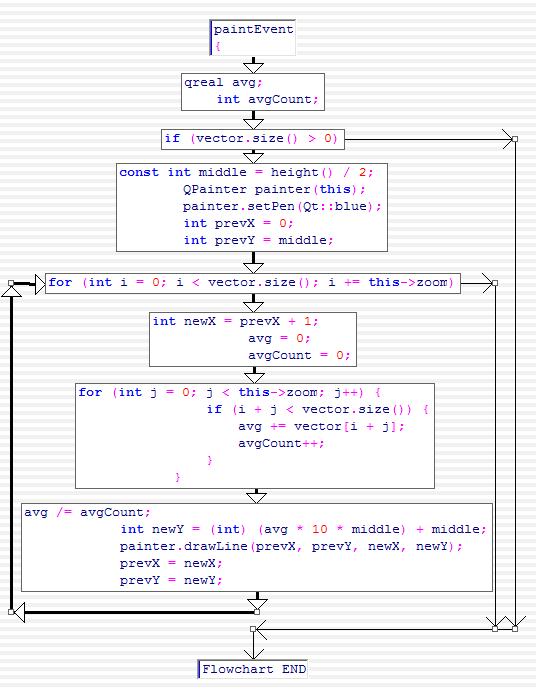Click the bottom-right connector node of if branch
The width and height of the screenshot is (536, 689).
tap(515, 629)
